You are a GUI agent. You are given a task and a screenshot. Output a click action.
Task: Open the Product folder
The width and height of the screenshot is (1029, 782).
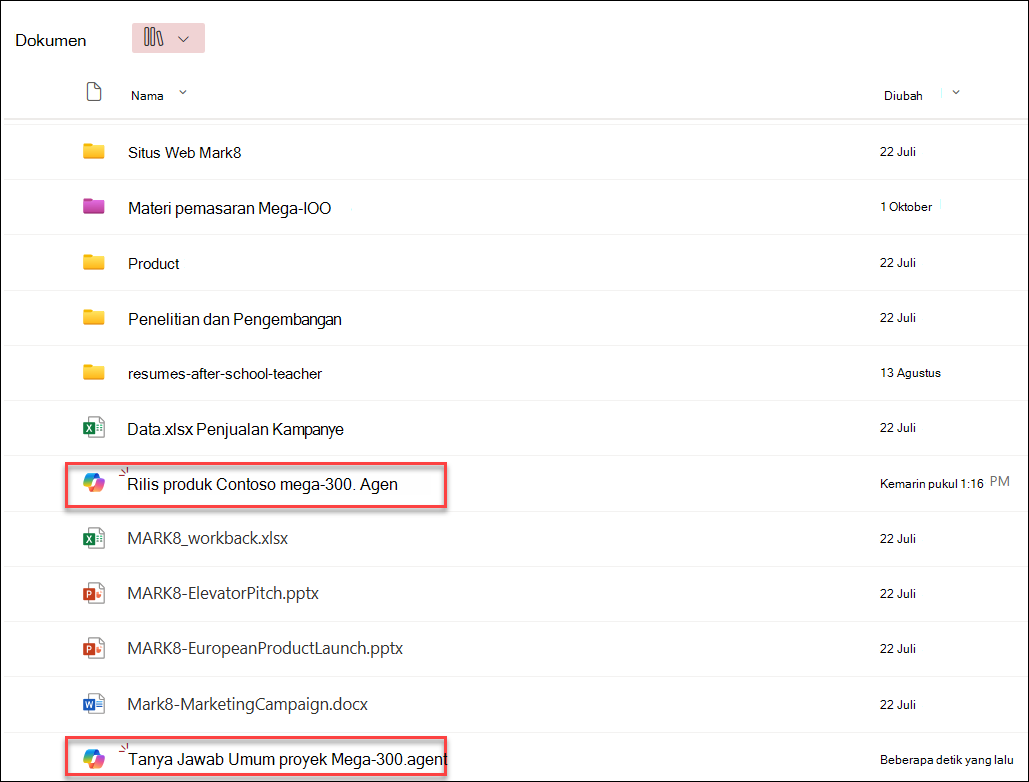click(x=154, y=264)
